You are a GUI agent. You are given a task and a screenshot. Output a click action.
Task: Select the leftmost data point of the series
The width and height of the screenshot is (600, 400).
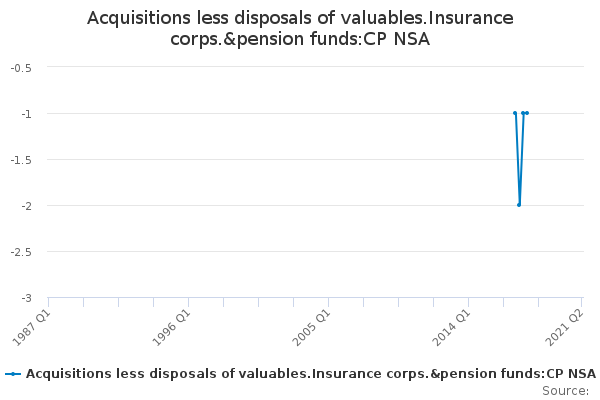pyautogui.click(x=515, y=113)
